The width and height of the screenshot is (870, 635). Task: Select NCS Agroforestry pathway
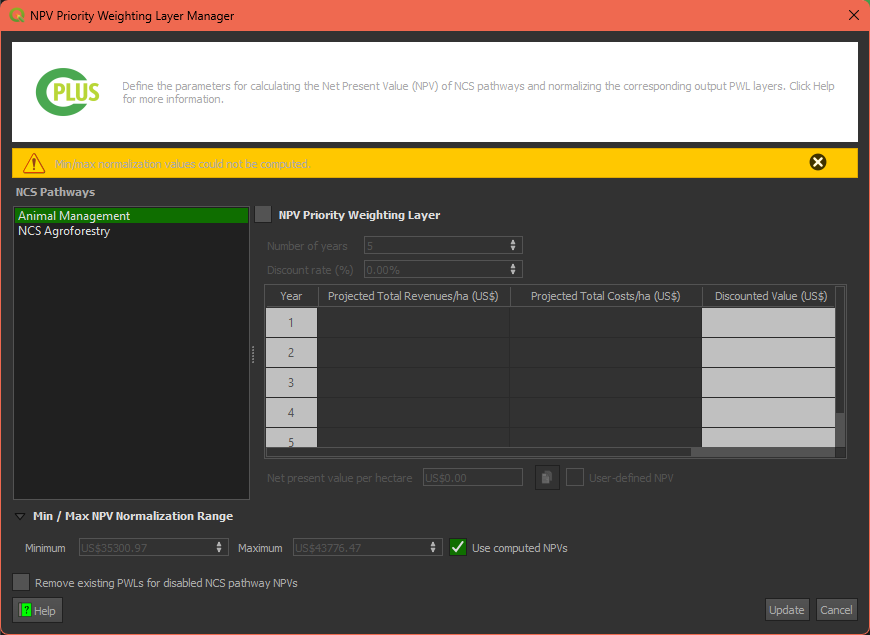tap(131, 231)
